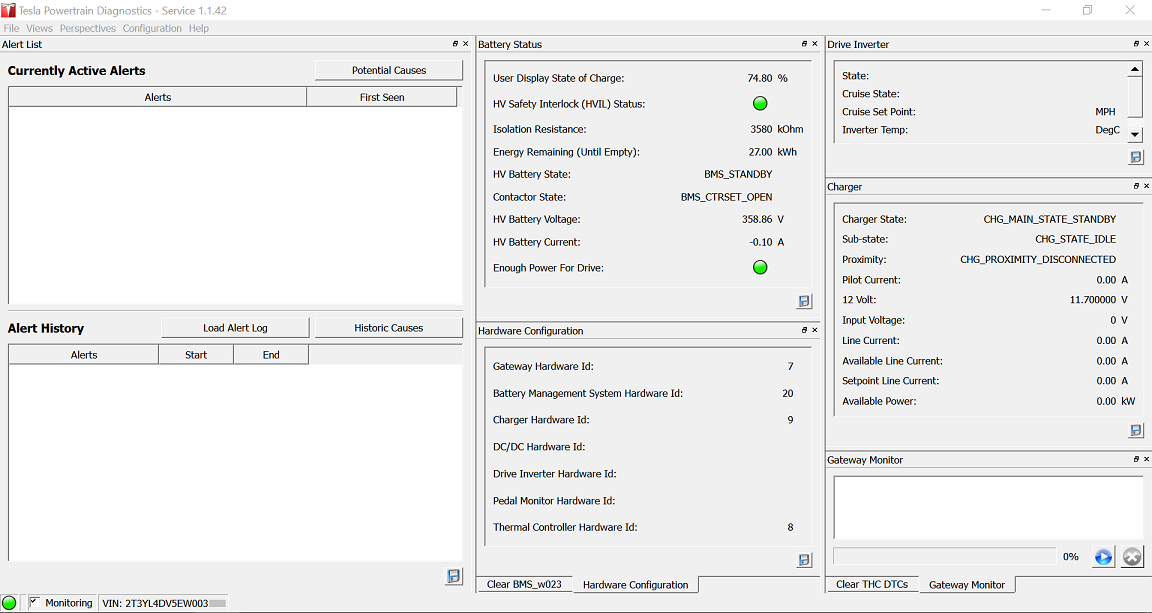Open the Perspectives menu
Image resolution: width=1152 pixels, height=613 pixels.
pyautogui.click(x=88, y=28)
